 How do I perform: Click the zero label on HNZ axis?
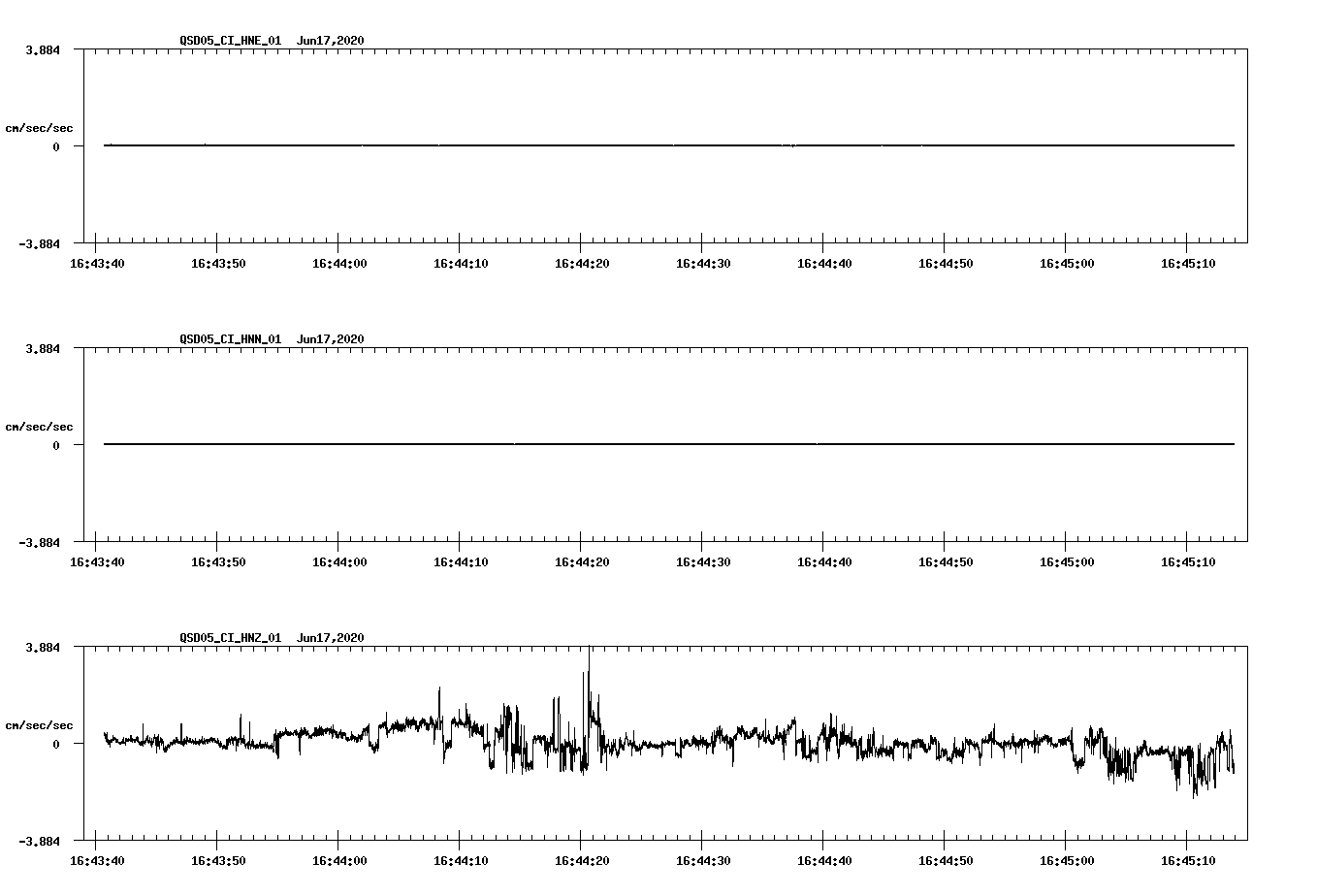56,744
